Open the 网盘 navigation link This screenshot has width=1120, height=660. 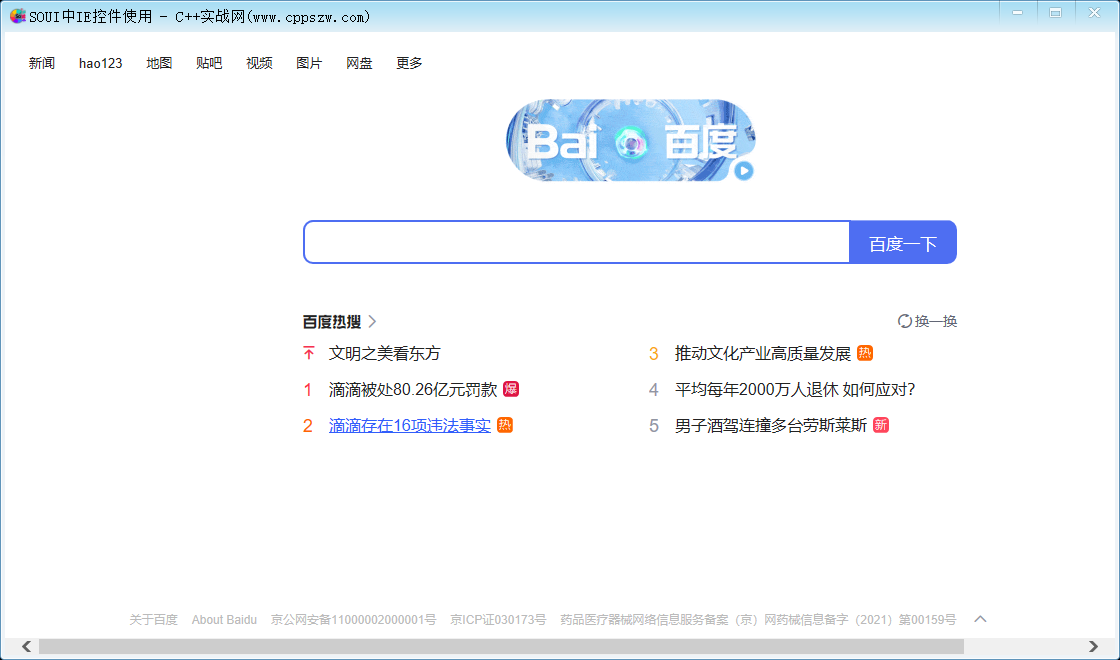(x=359, y=63)
